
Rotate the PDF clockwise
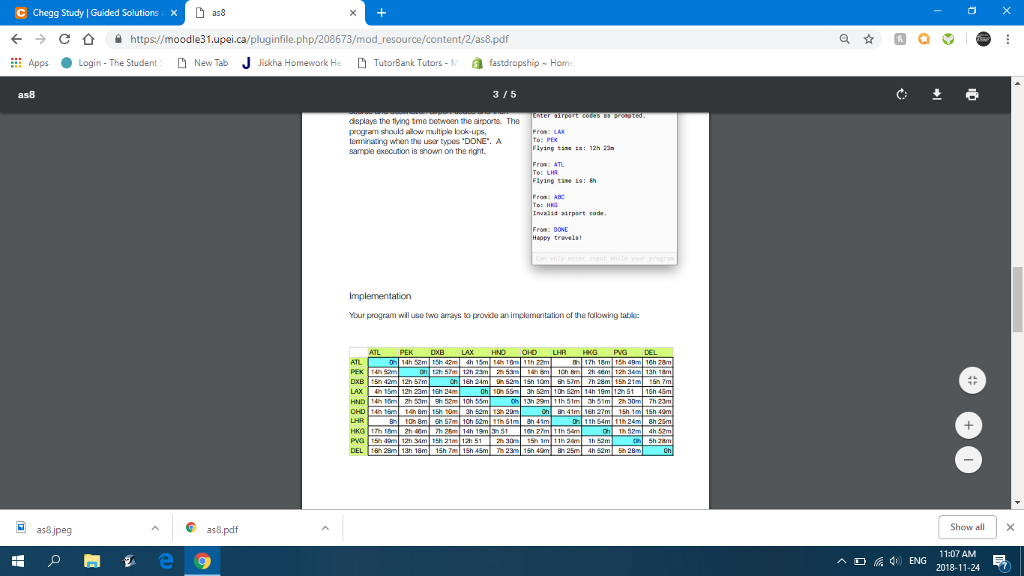(x=902, y=95)
